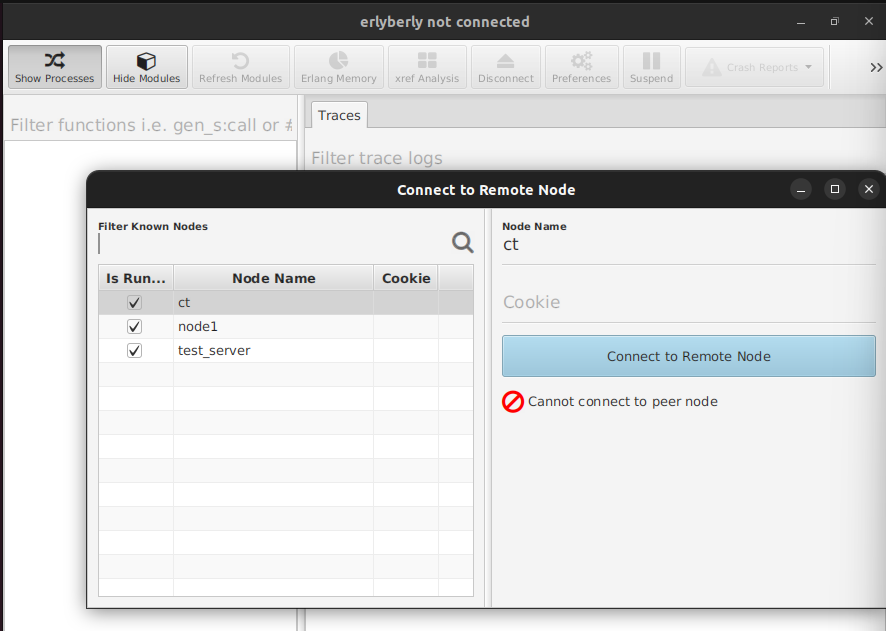Image resolution: width=886 pixels, height=631 pixels.
Task: Sort by the Node Name column header
Action: click(273, 278)
